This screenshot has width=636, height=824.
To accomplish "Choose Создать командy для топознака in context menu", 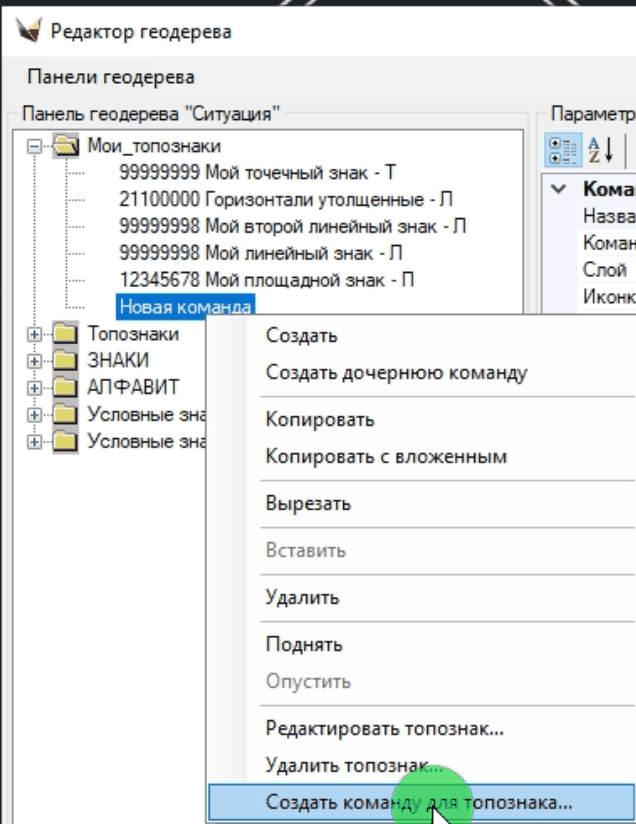I will pyautogui.click(x=419, y=802).
